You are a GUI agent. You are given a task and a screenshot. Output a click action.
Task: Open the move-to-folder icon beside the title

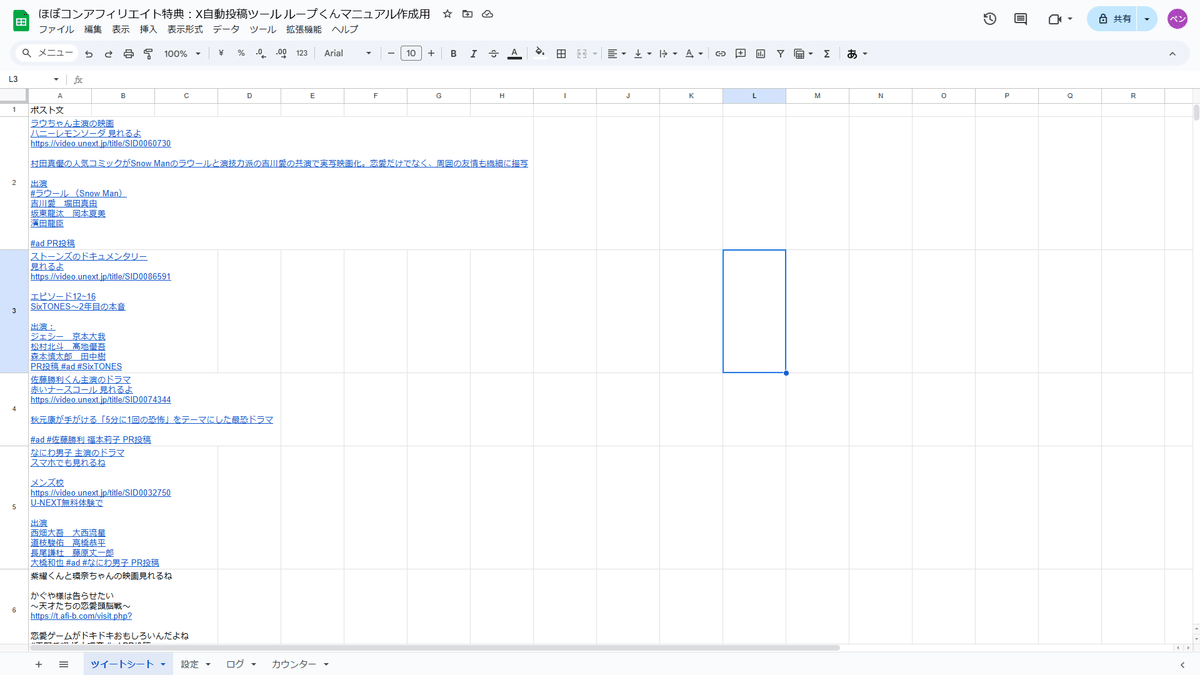click(x=467, y=14)
